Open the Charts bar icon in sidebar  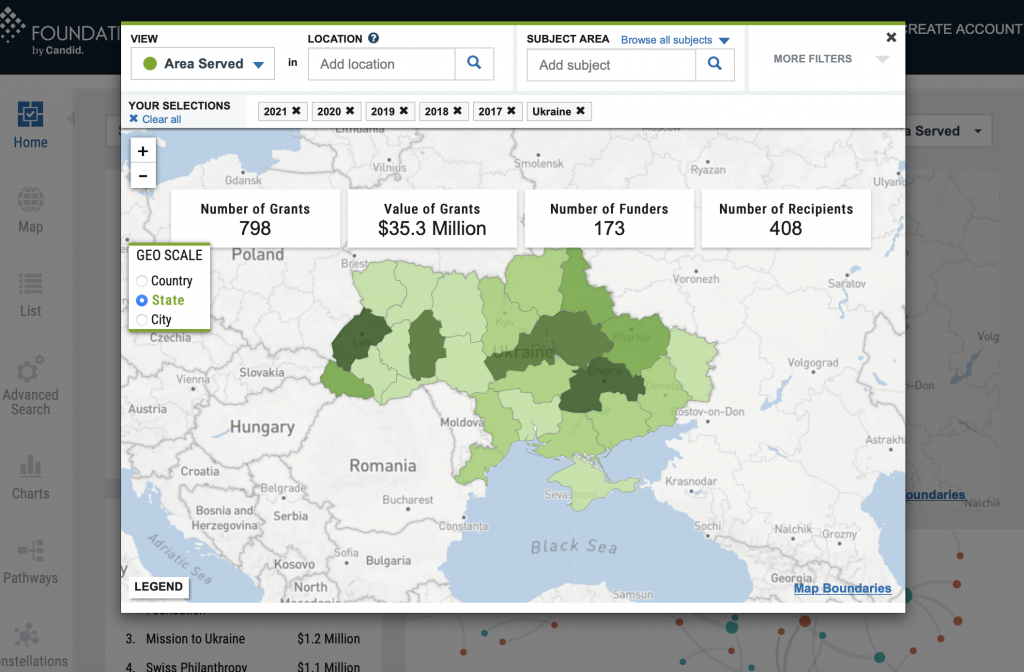[30, 466]
